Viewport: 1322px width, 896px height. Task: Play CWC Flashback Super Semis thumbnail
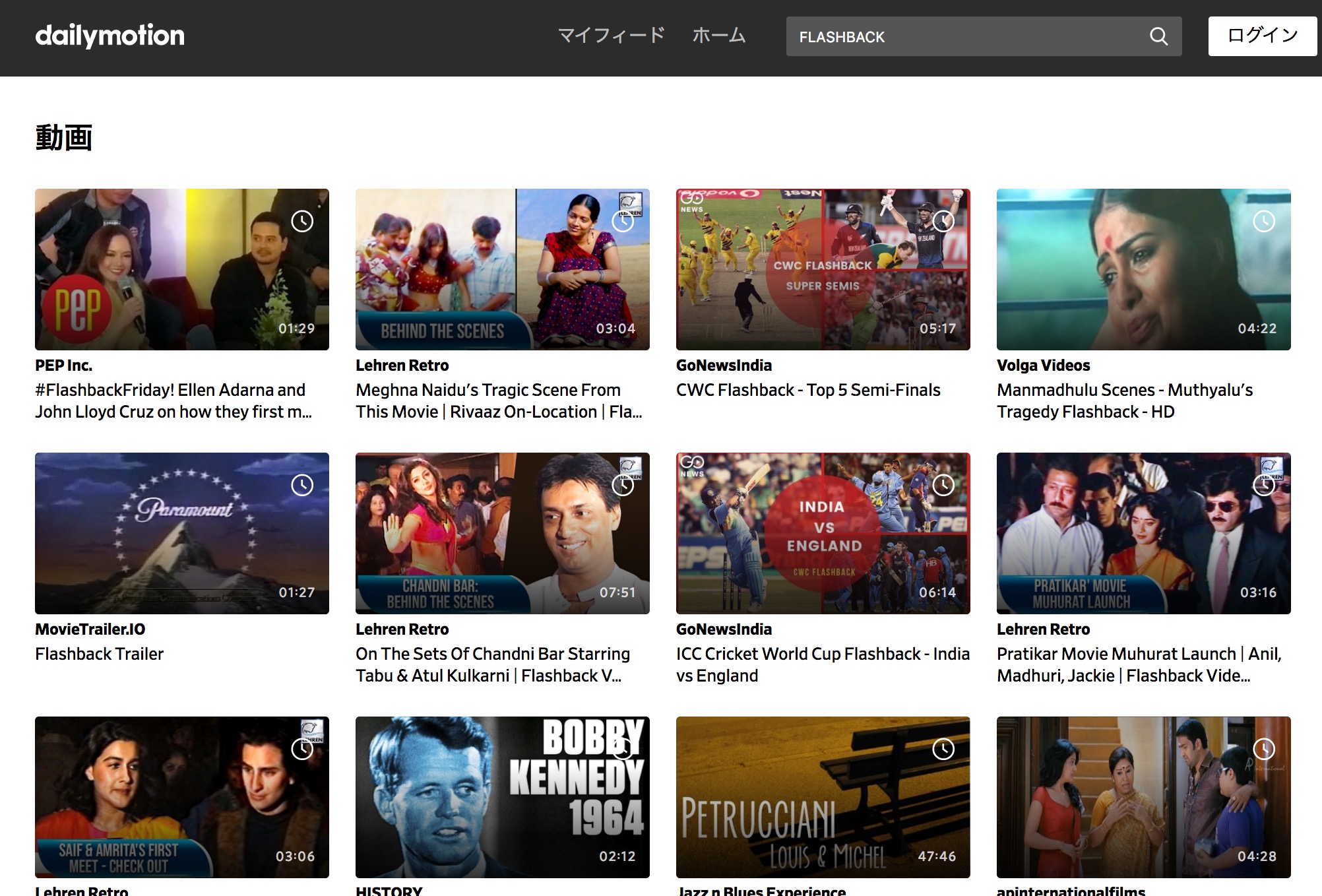pyautogui.click(x=823, y=269)
